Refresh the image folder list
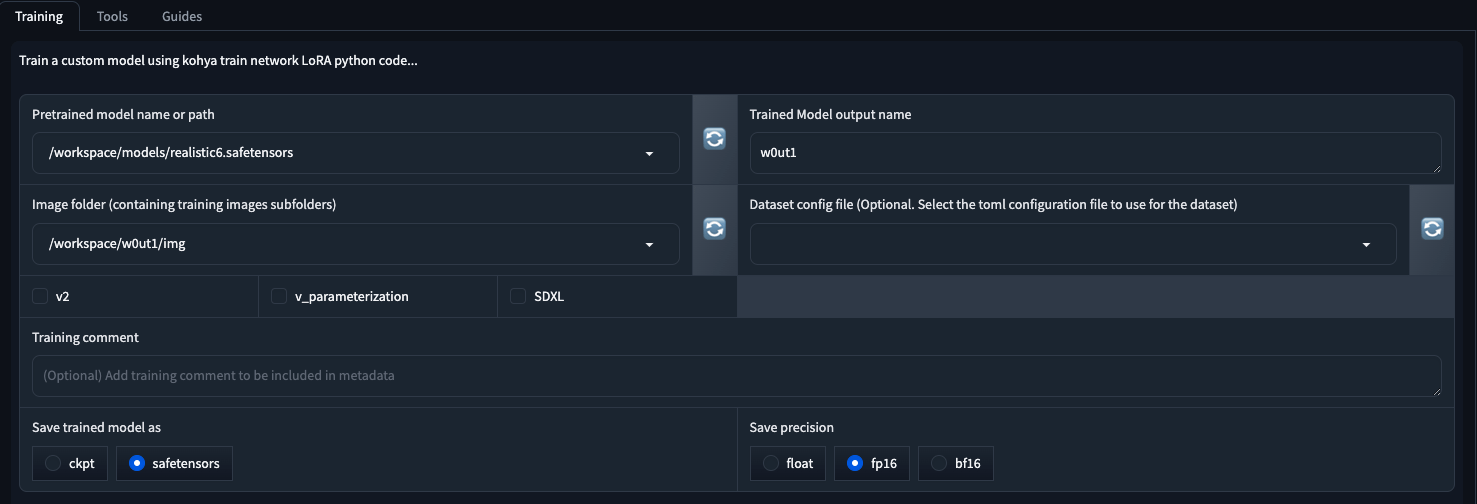This screenshot has height=504, width=1477. pyautogui.click(x=714, y=229)
